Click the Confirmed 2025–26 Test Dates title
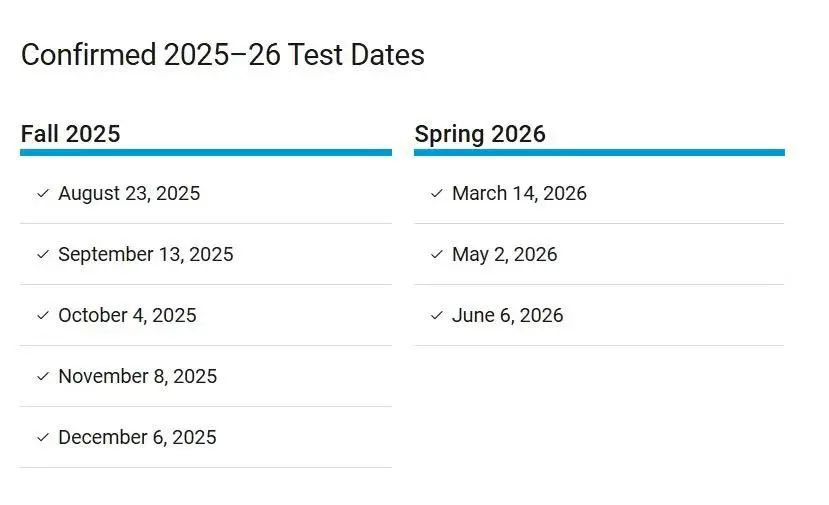 coord(222,55)
